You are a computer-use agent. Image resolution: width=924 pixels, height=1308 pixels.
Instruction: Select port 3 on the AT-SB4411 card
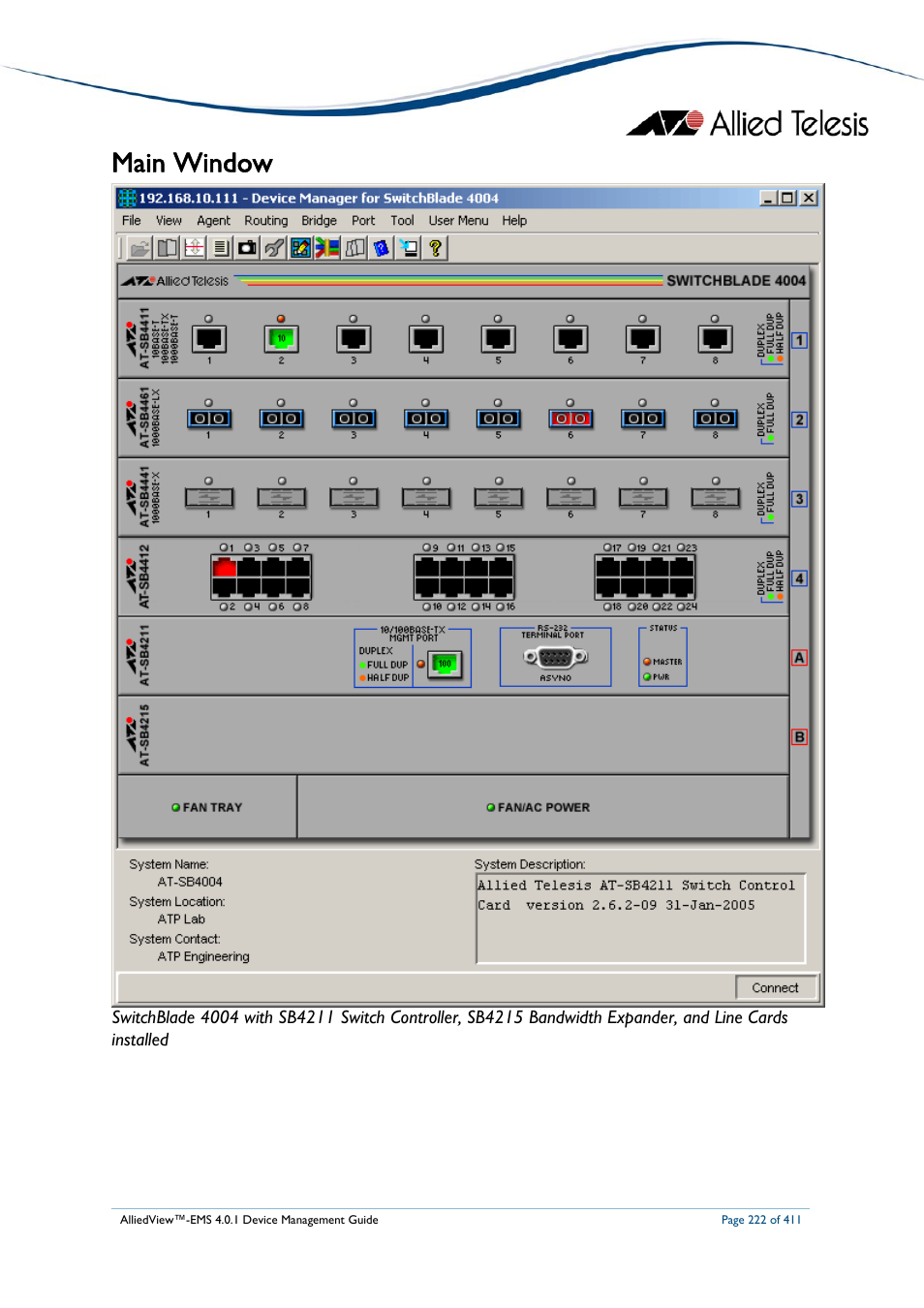click(354, 339)
